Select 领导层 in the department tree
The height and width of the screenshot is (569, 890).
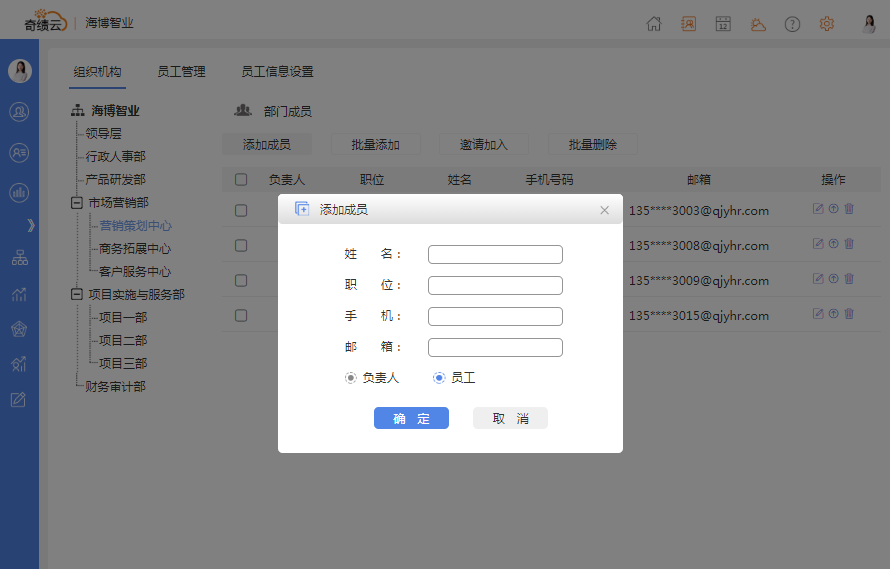coord(103,134)
